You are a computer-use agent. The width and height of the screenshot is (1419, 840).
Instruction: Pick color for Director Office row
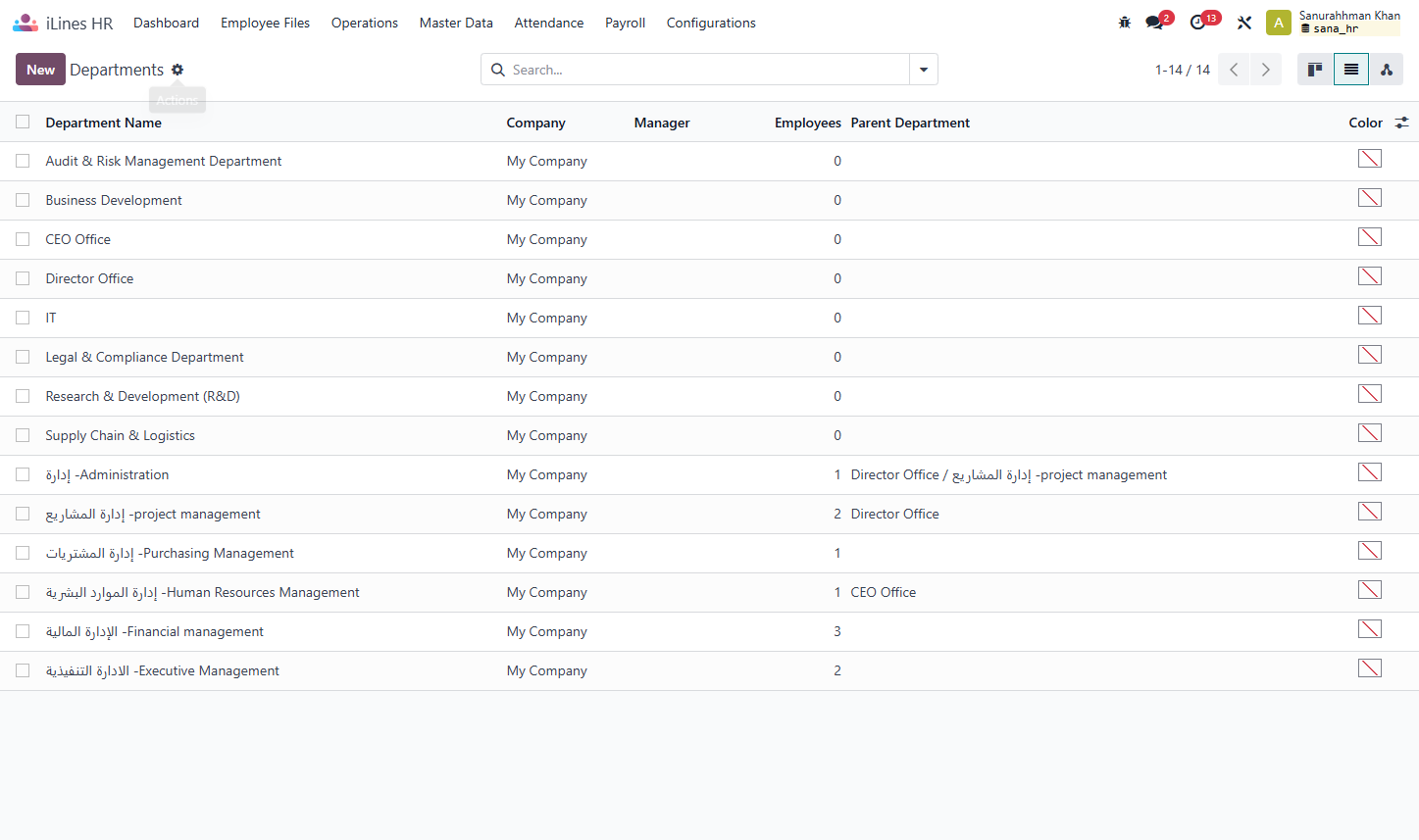click(1370, 276)
